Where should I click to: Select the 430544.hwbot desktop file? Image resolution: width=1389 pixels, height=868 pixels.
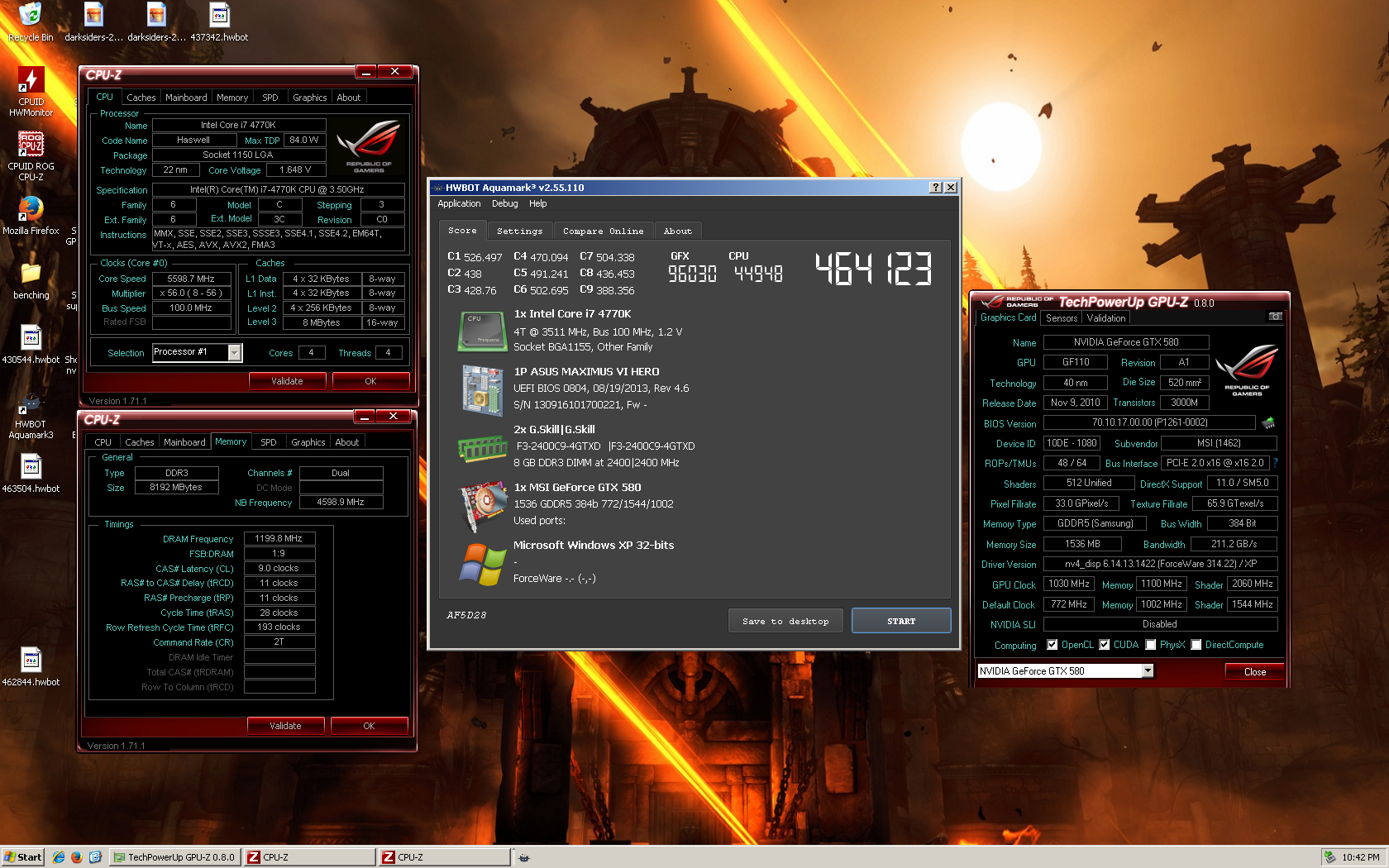31,344
